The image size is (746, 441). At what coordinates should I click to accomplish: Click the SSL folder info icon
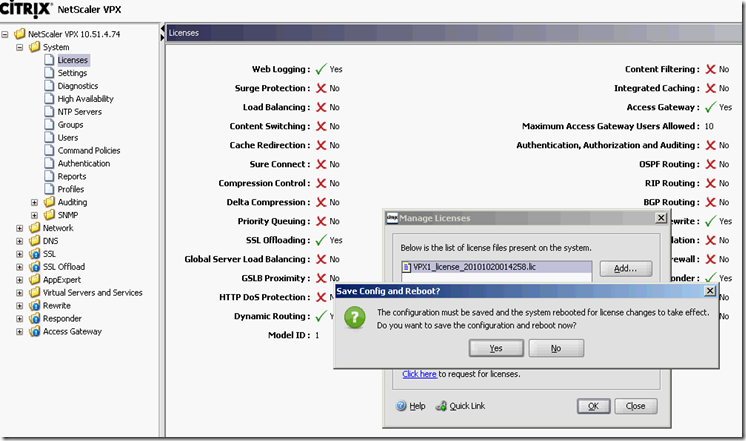(x=34, y=254)
